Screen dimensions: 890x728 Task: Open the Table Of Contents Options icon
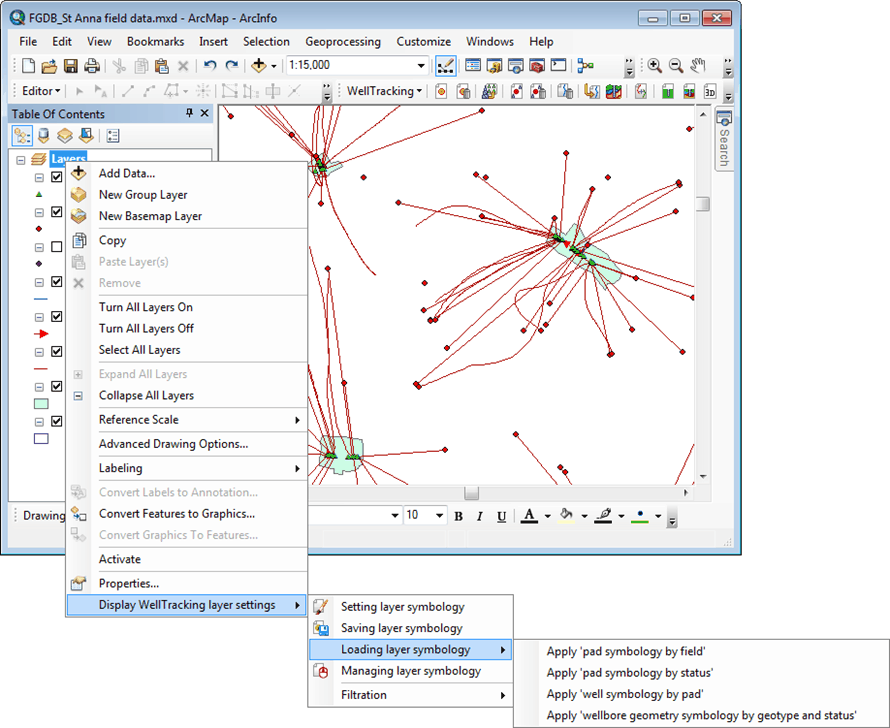click(113, 136)
